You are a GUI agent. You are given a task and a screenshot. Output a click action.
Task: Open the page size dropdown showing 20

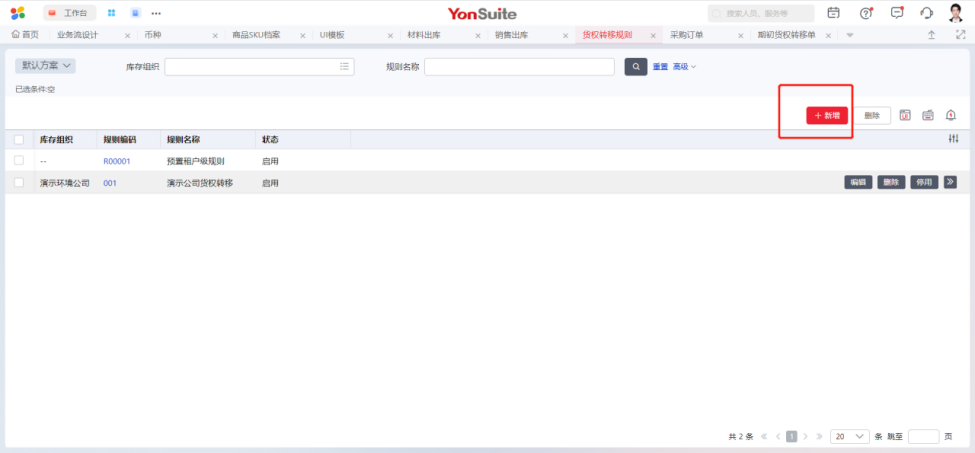(849, 437)
